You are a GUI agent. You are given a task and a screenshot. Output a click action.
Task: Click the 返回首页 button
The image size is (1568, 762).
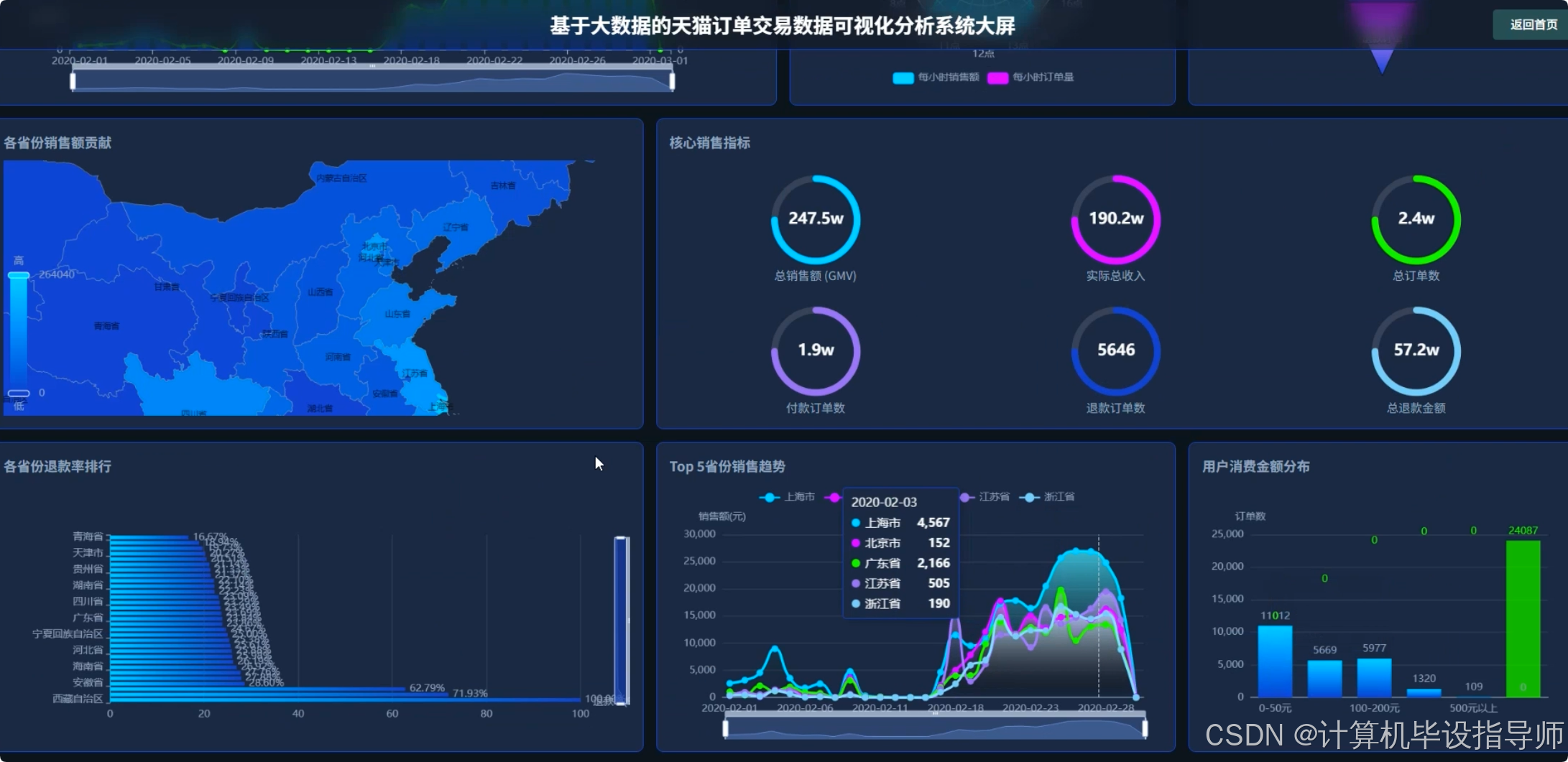pos(1532,25)
